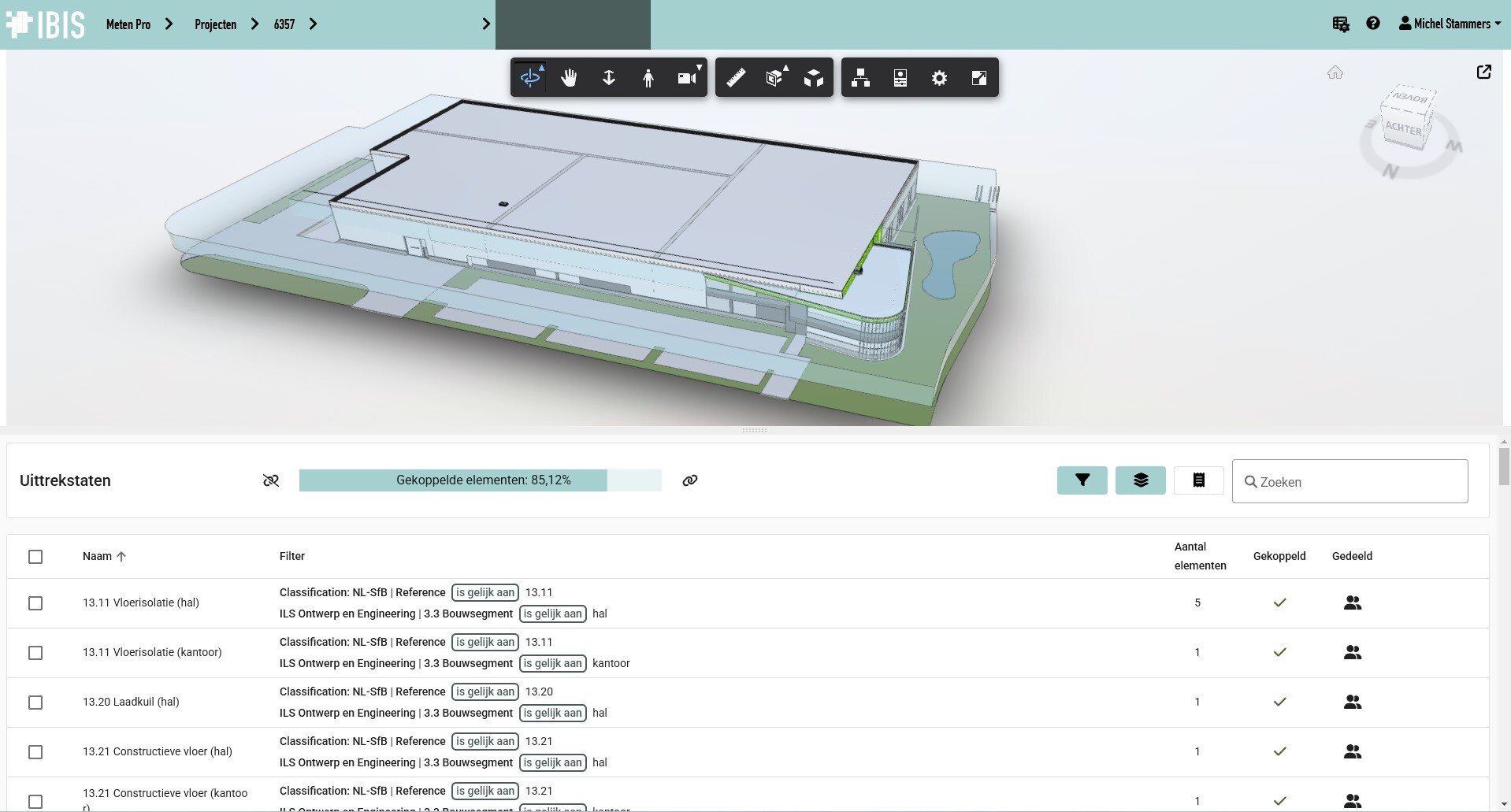Click the Zoeken search field
The width and height of the screenshot is (1511, 812).
1350,481
